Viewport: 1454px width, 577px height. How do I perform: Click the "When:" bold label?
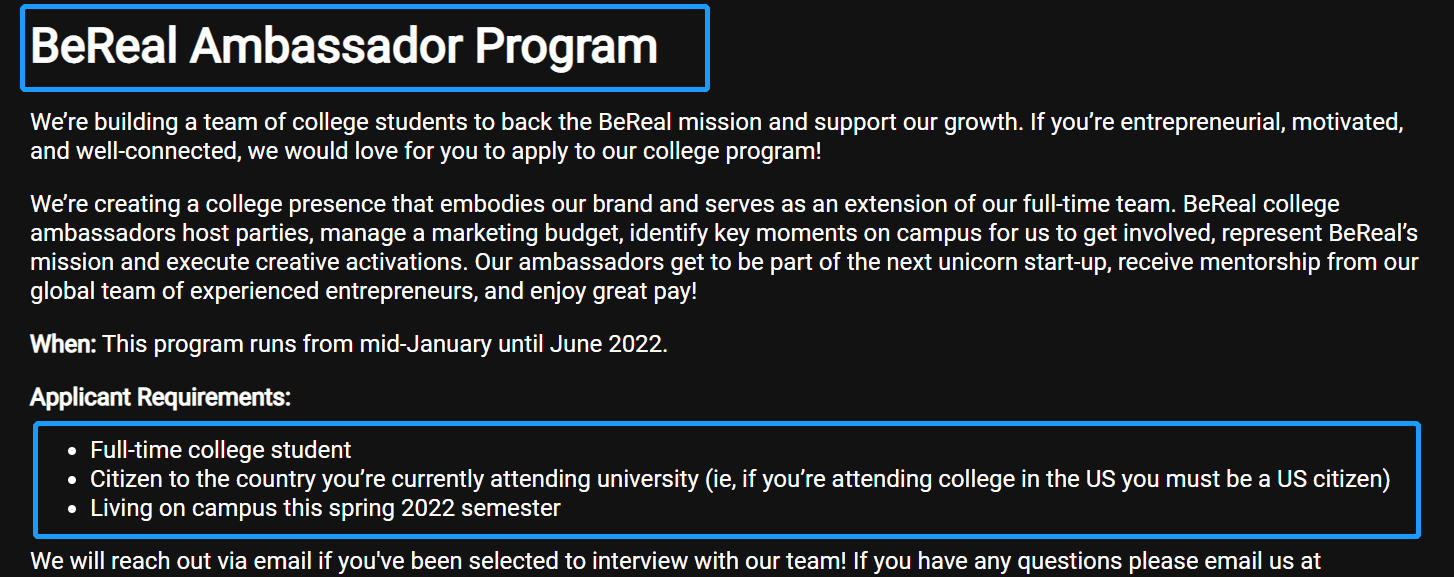pos(63,345)
